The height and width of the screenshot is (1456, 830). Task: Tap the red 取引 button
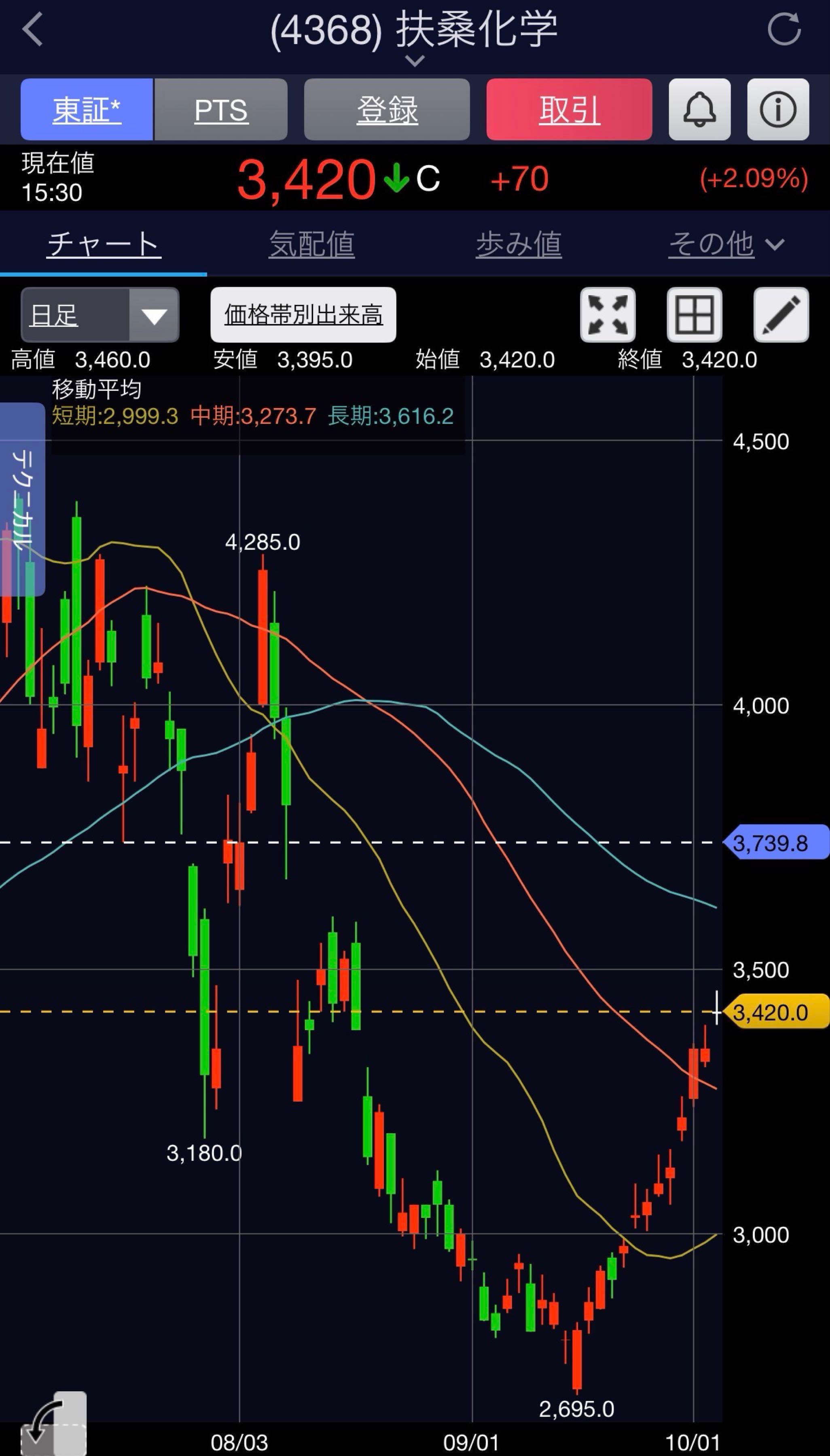[569, 110]
